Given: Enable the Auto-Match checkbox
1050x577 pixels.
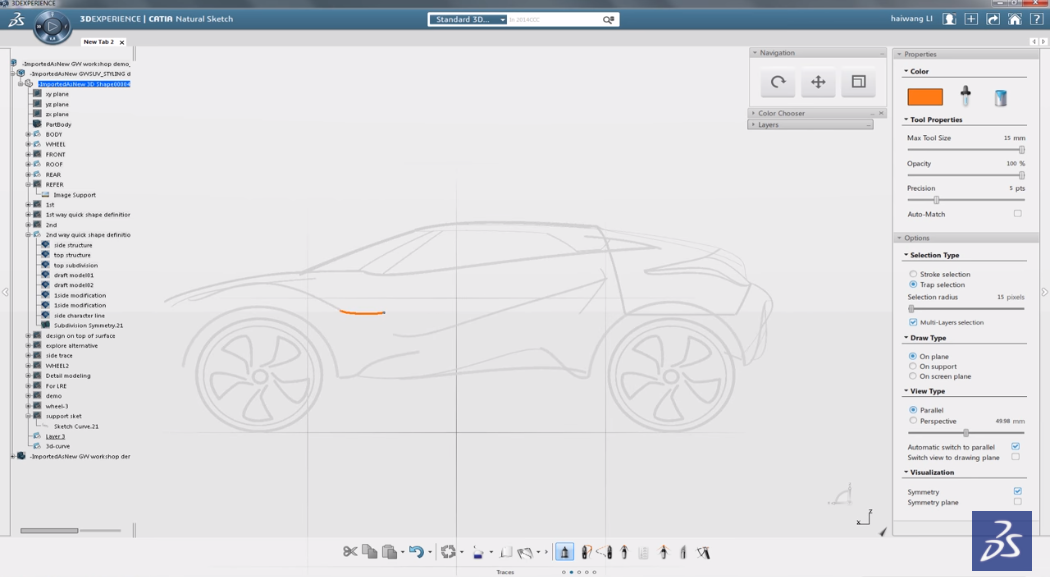Looking at the screenshot, I should point(1018,214).
